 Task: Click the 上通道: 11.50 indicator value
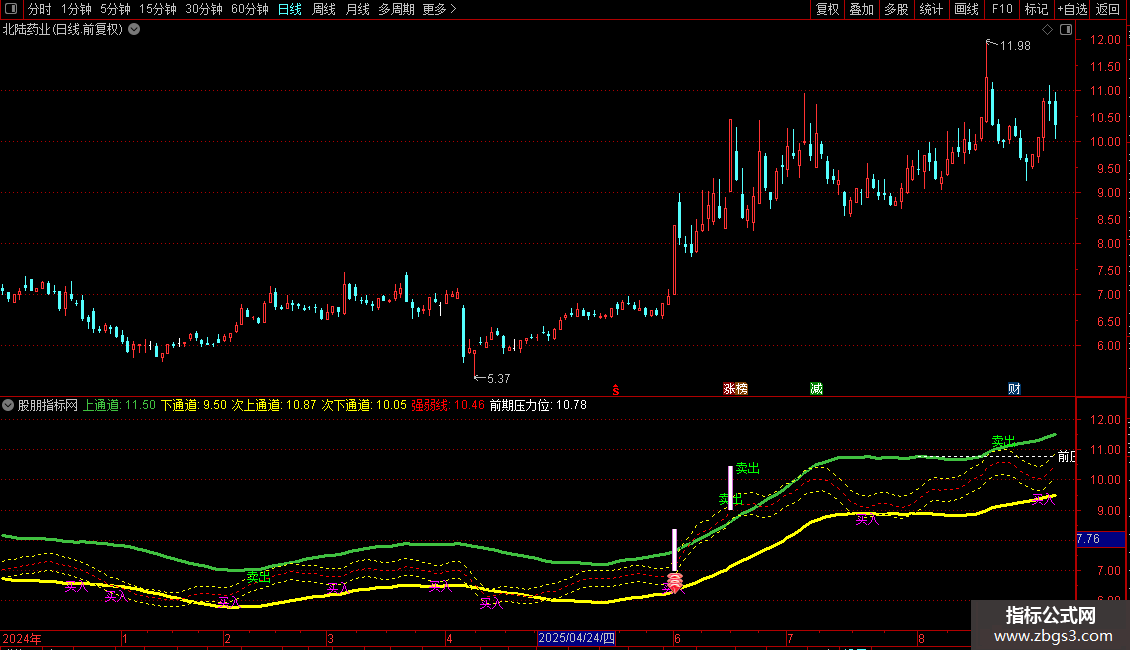click(119, 405)
